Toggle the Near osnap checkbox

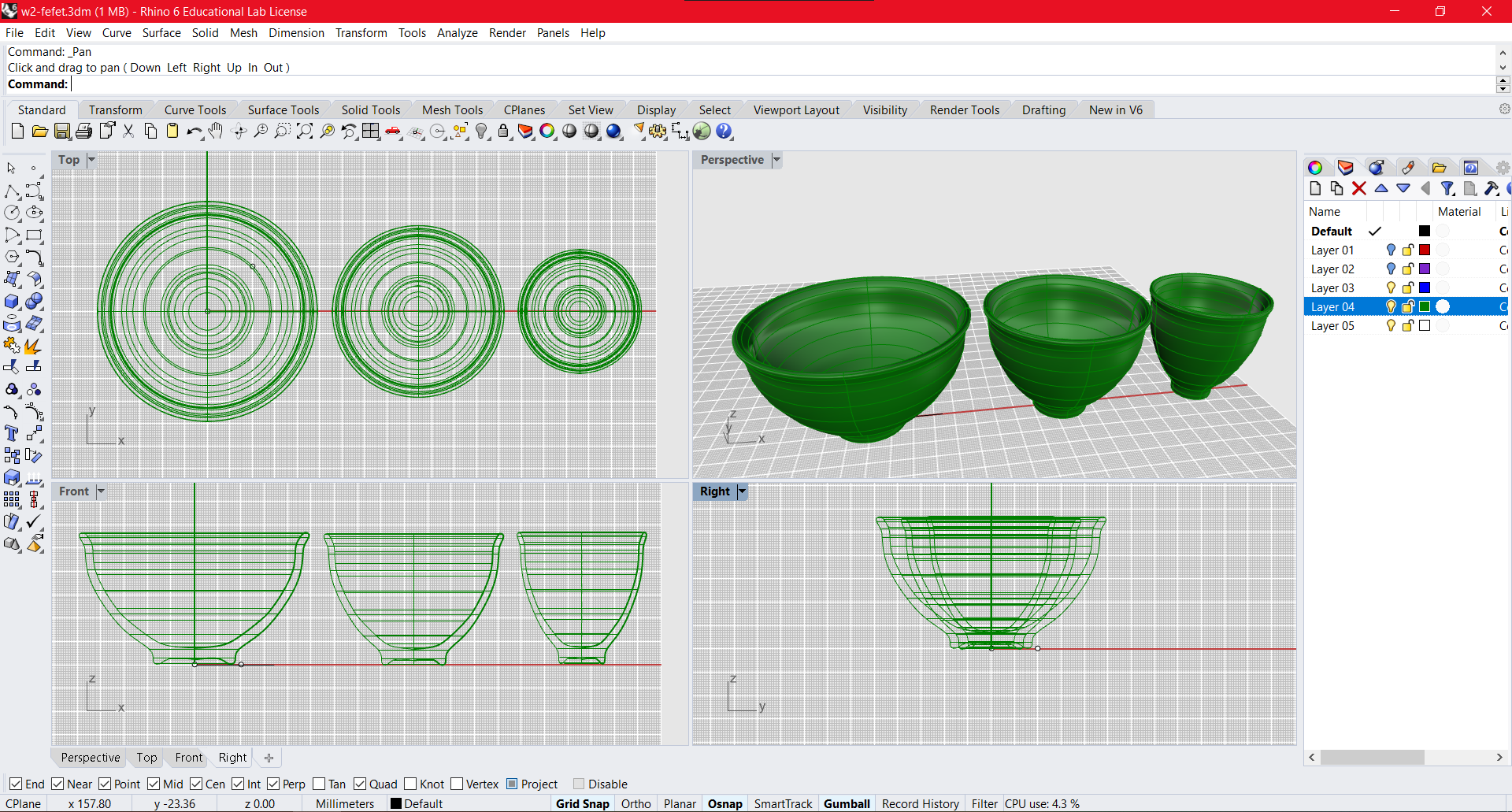tap(57, 784)
